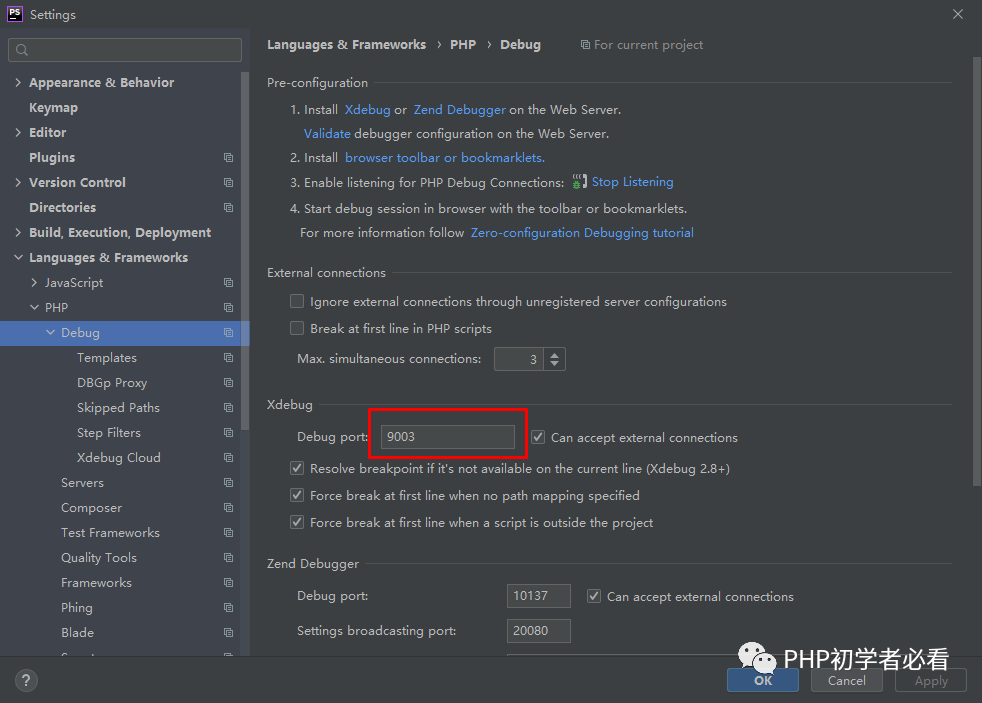
Task: Click the Xdebug Debug port field showing 9003
Action: [x=448, y=437]
